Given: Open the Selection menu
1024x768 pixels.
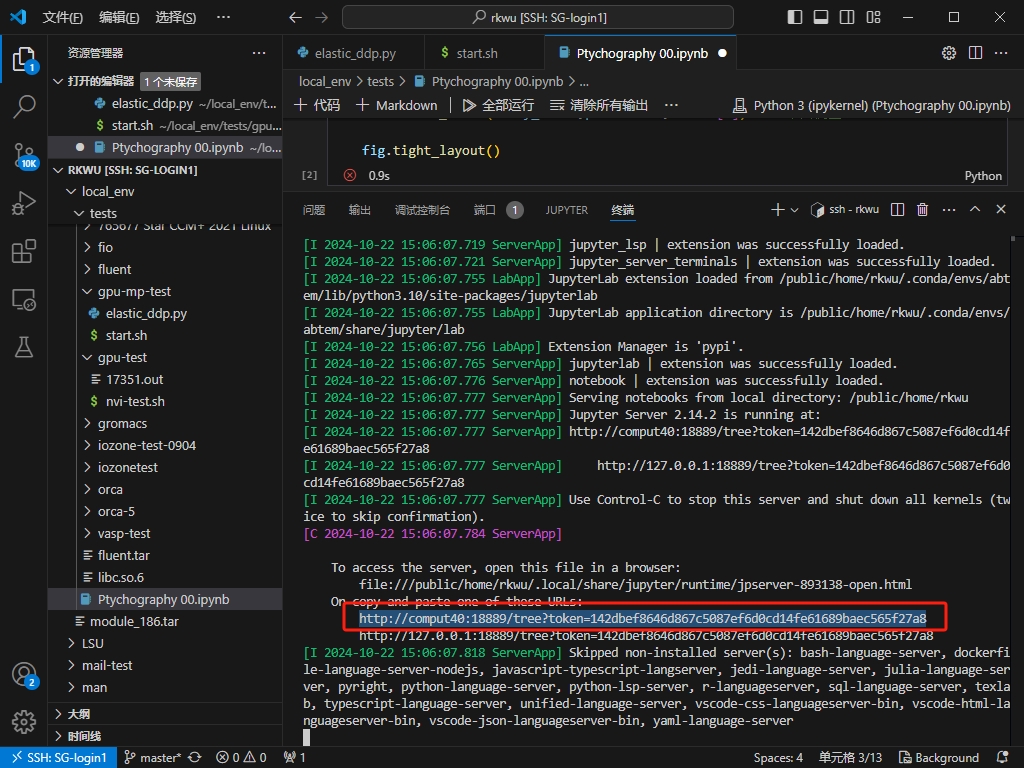Looking at the screenshot, I should pos(176,18).
